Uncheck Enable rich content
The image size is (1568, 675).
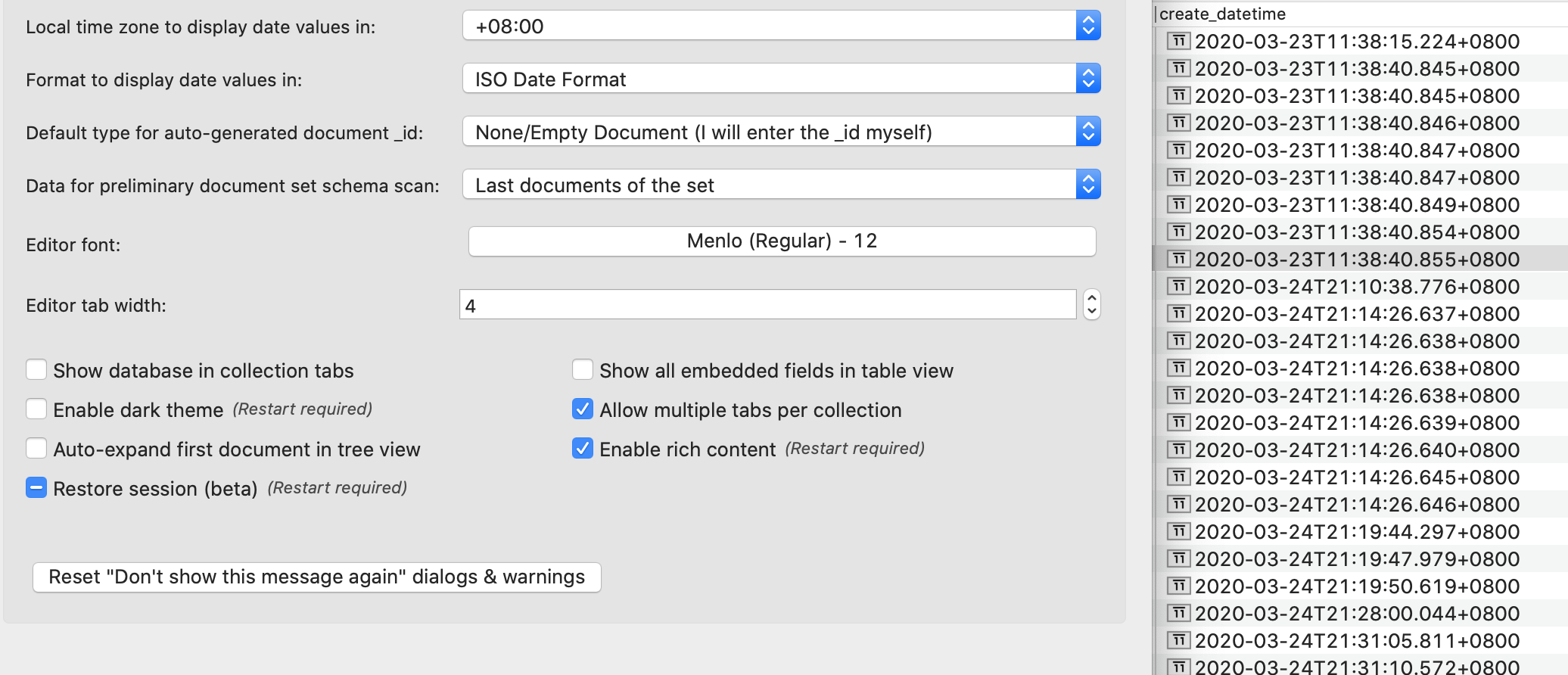[583, 449]
